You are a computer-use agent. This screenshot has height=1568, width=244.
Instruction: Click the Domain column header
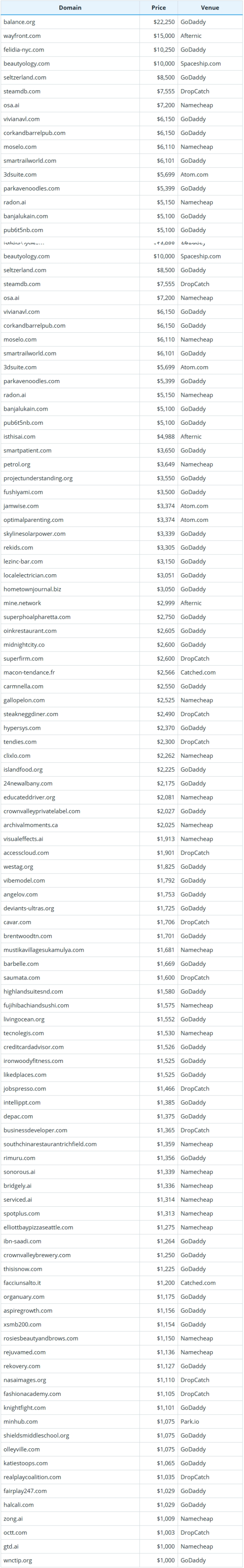70,8
